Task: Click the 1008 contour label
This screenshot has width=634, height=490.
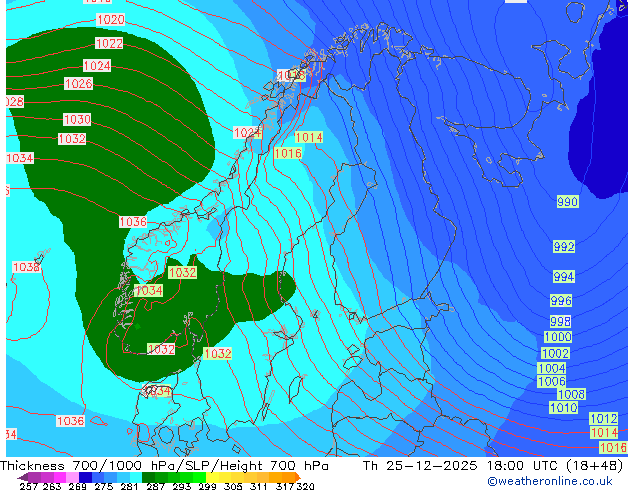Action: [x=571, y=394]
